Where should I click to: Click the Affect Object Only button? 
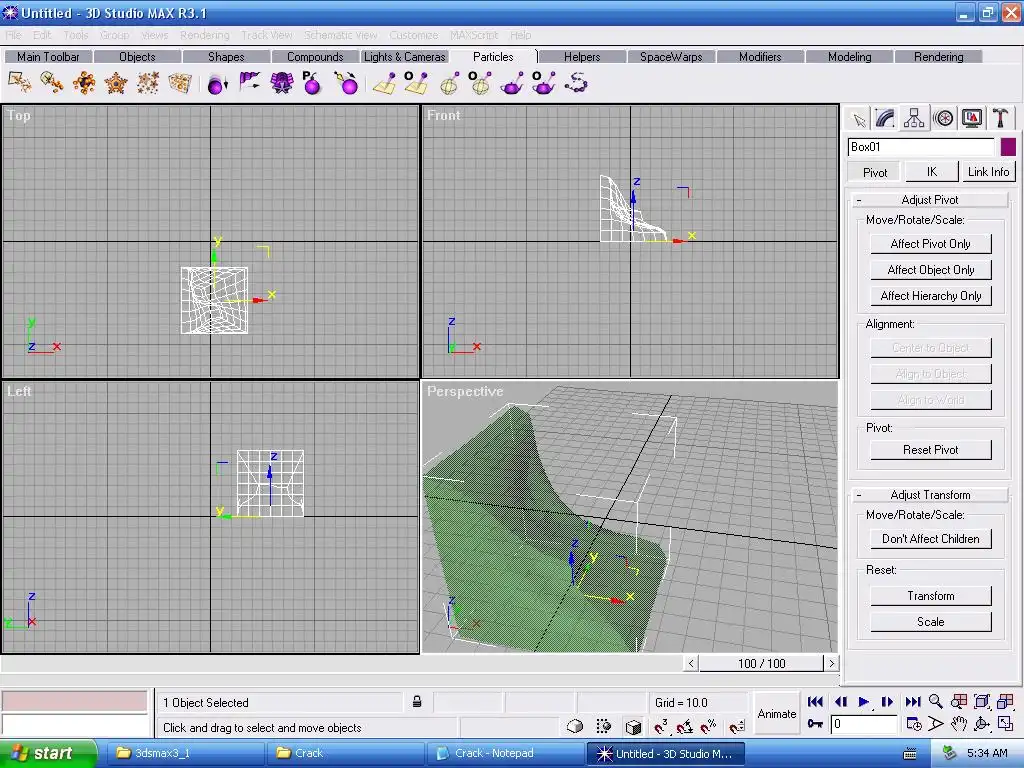(x=931, y=270)
